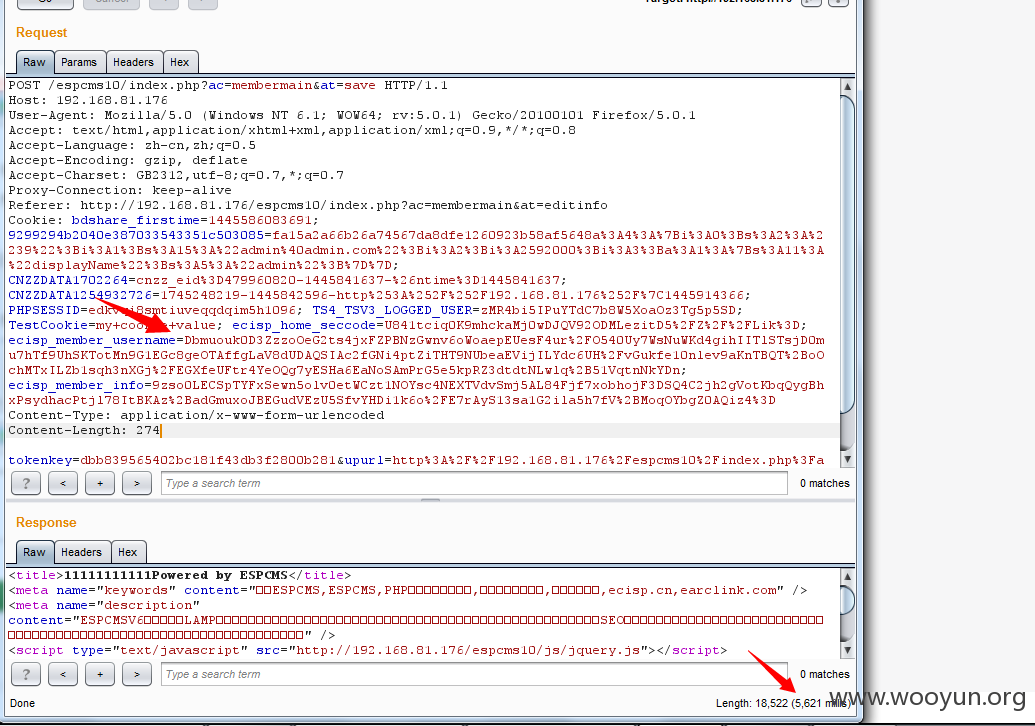Focus the response search term field
Screen dimensions: 1035x726
pos(474,675)
